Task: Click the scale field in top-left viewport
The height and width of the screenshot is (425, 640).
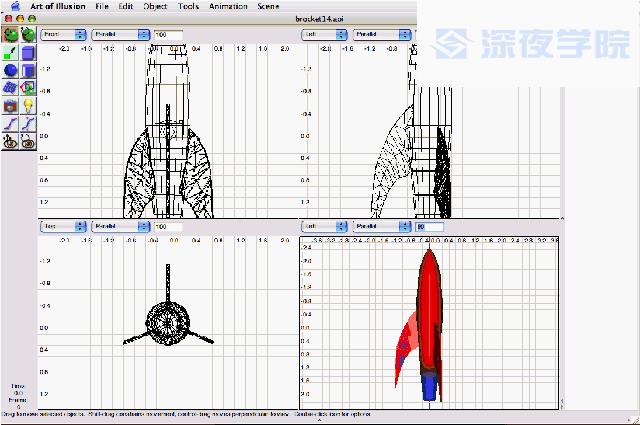Action: click(x=166, y=34)
